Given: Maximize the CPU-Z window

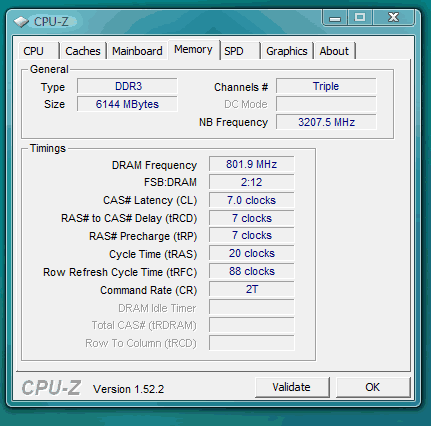Looking at the screenshot, I should [360, 17].
